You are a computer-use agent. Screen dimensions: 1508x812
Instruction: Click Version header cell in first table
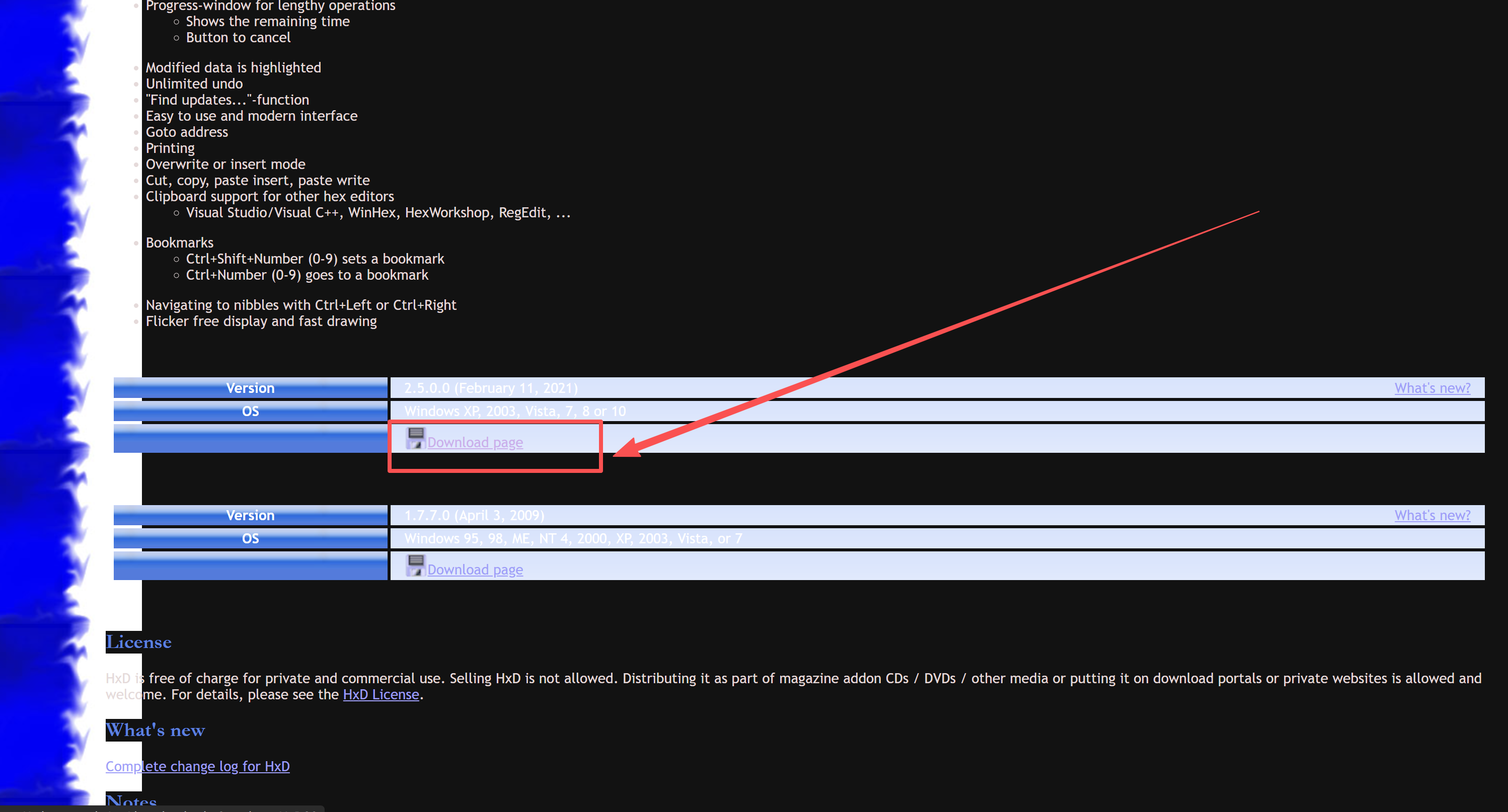(250, 388)
